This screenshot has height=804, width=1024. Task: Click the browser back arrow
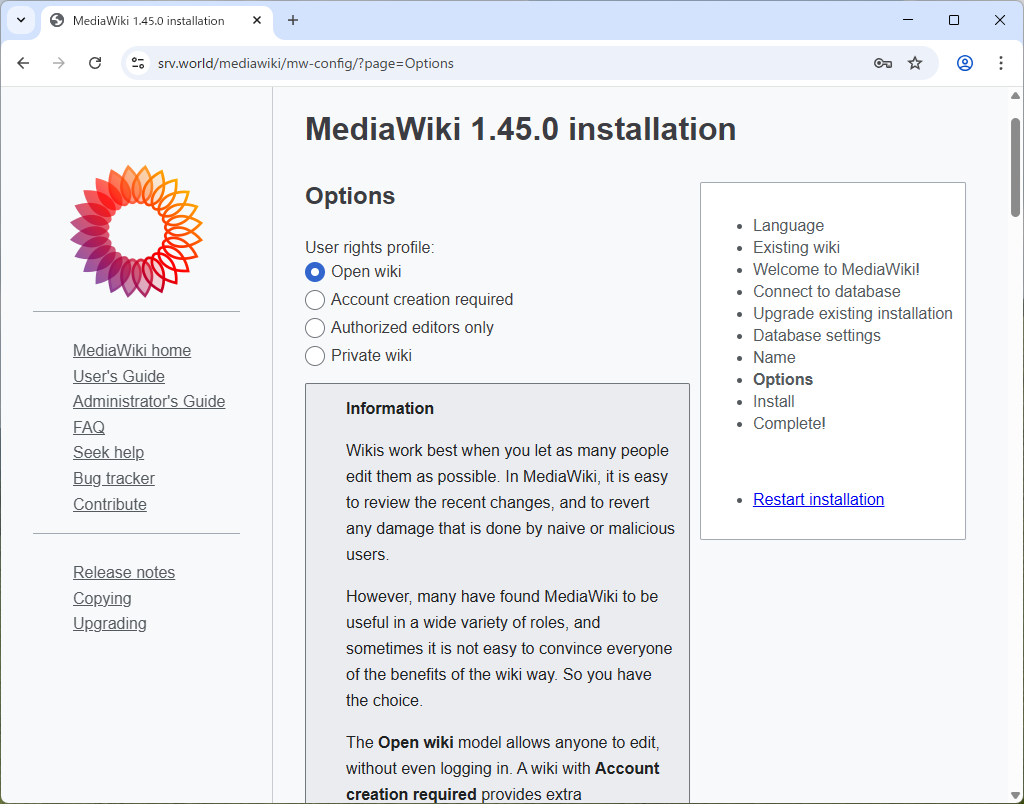pyautogui.click(x=23, y=62)
